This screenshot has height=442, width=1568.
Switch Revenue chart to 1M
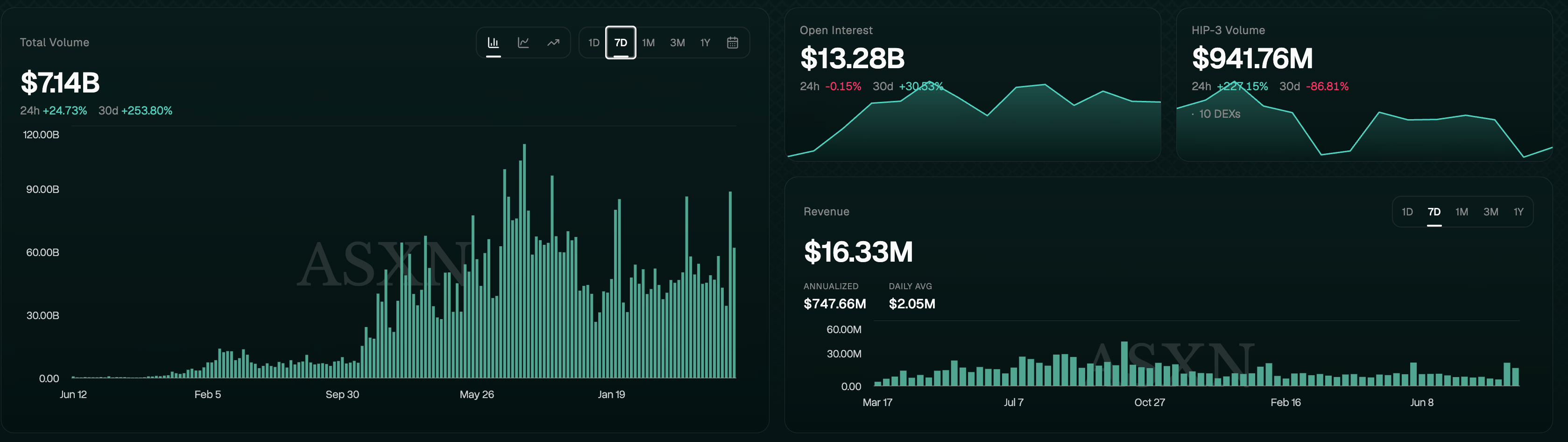[x=1462, y=212]
